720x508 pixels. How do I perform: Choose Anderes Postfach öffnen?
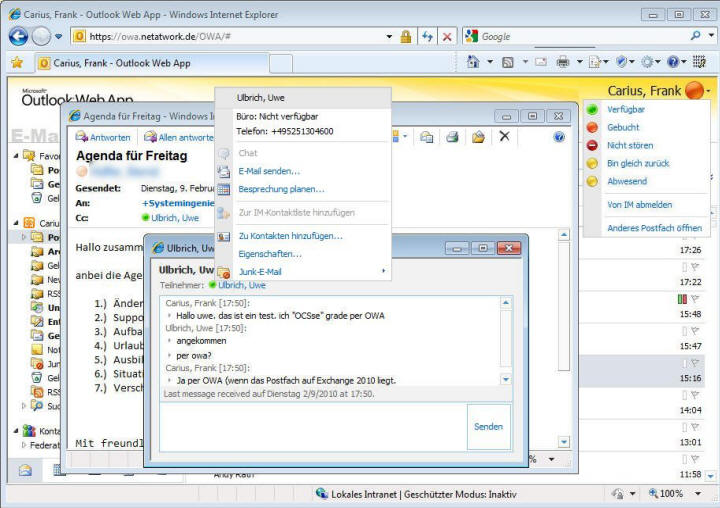(654, 228)
